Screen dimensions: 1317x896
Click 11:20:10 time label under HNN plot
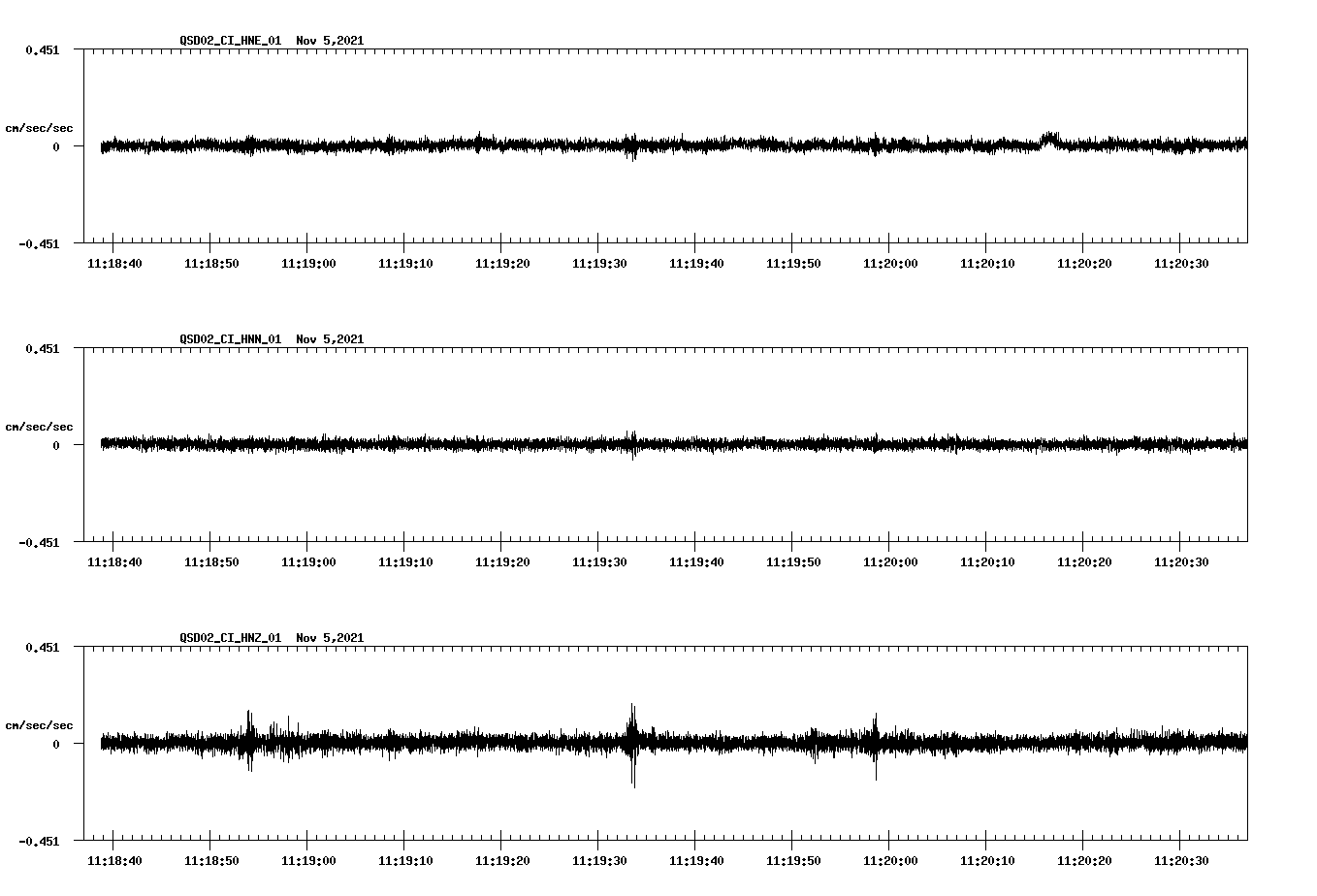click(987, 562)
